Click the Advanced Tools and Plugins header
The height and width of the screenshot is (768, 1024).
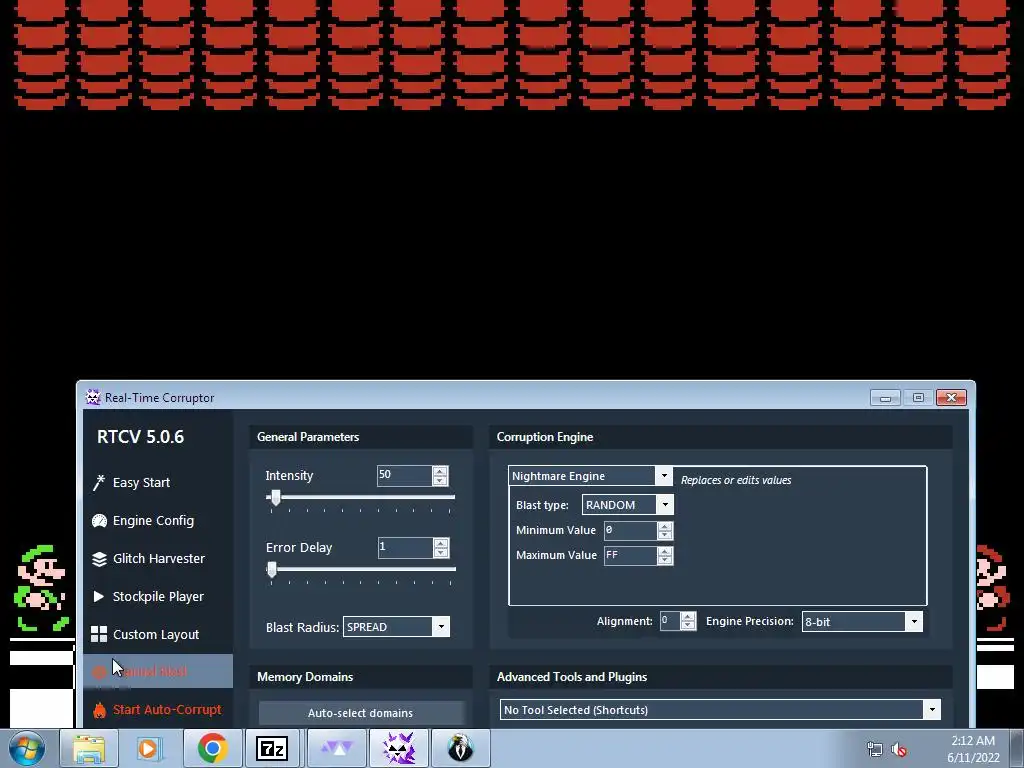(x=721, y=677)
